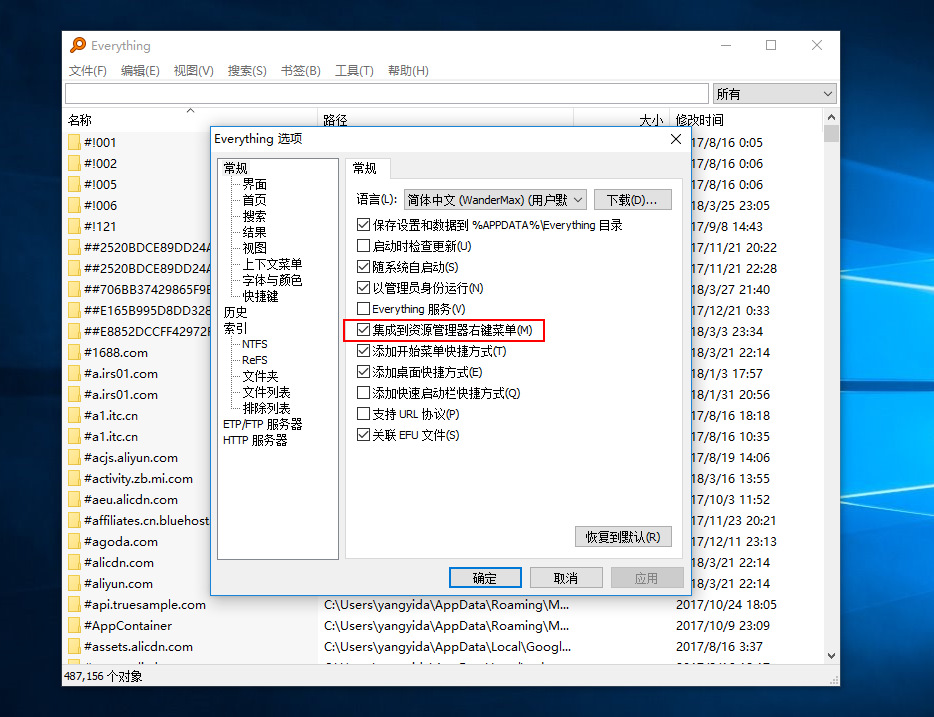This screenshot has width=934, height=717.
Task: Select 上下文菜单 in options tree
Action: click(272, 264)
